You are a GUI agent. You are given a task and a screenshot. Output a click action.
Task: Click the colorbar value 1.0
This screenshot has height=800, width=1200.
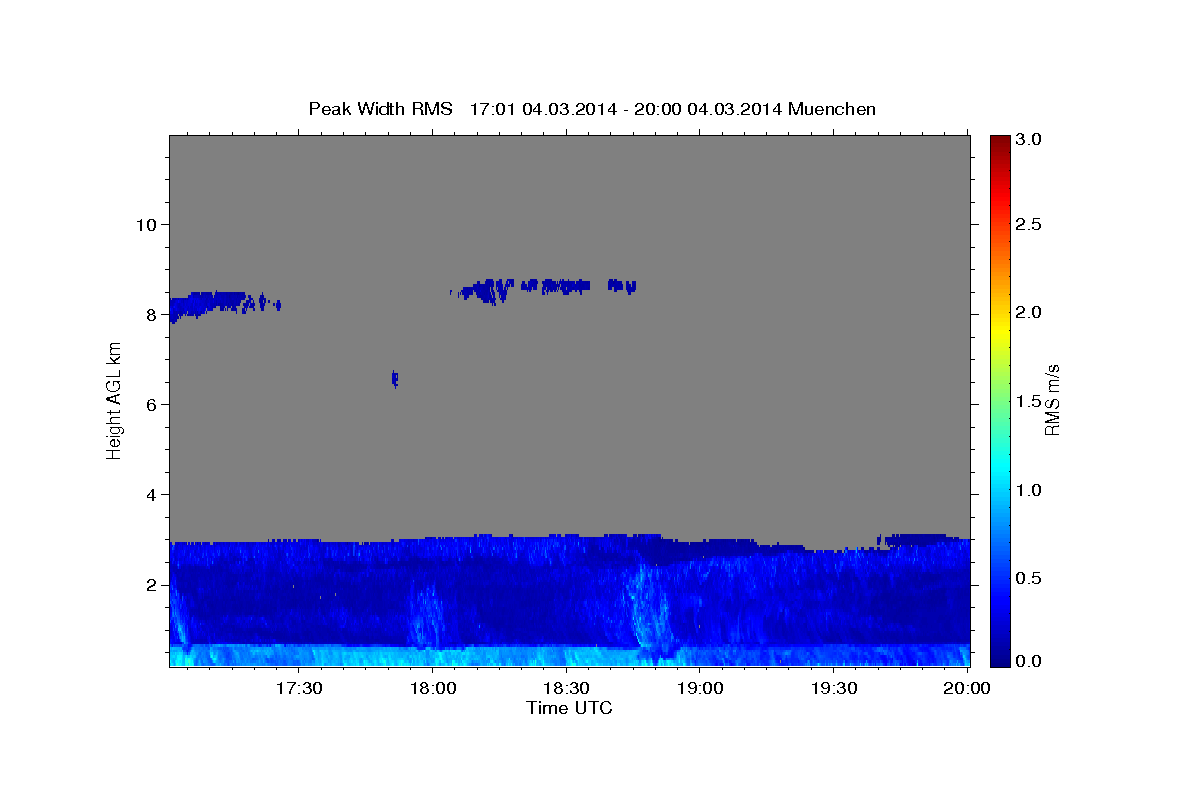pos(1030,490)
